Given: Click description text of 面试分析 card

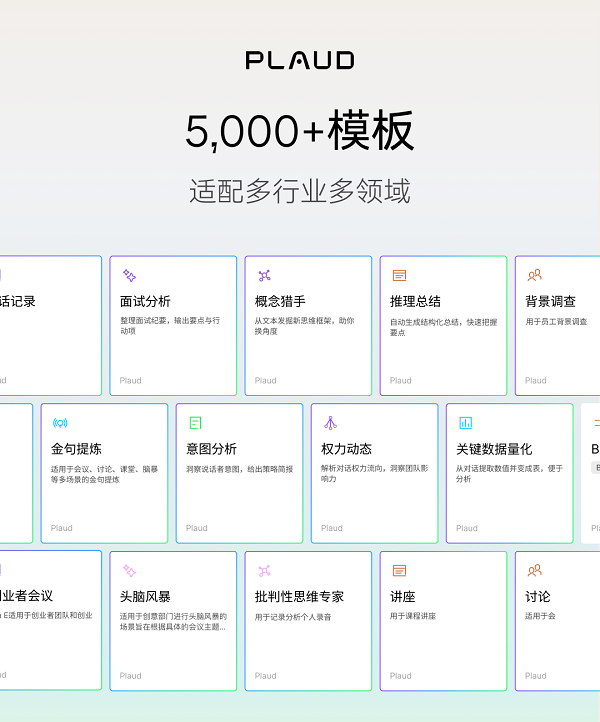Looking at the screenshot, I should [170, 326].
